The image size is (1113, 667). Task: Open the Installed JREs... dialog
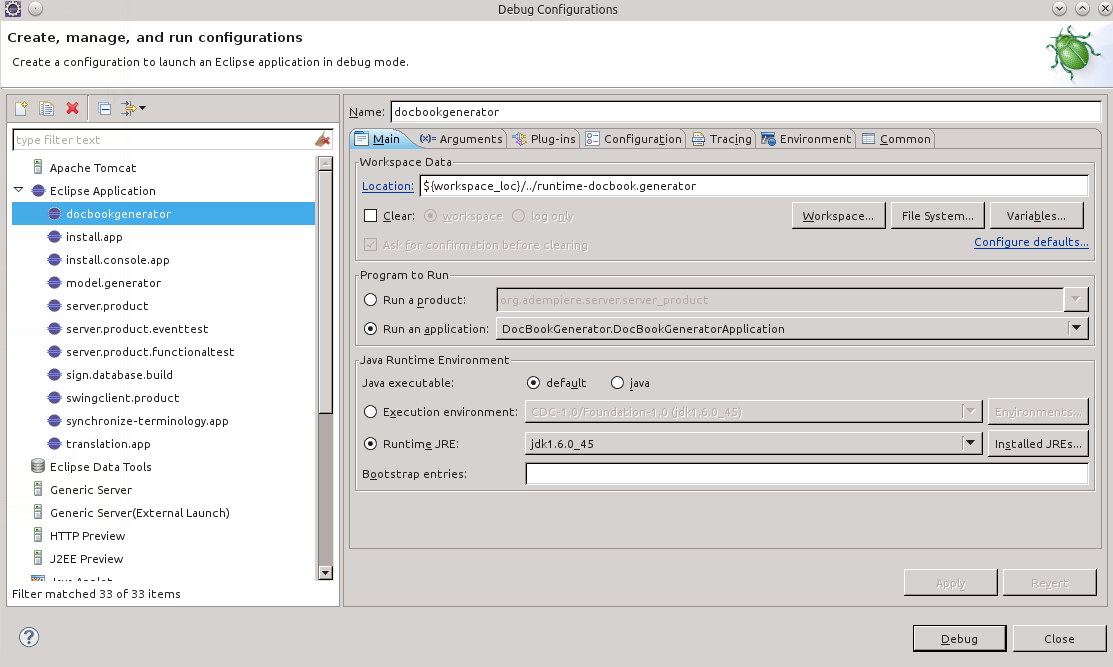tap(1038, 443)
